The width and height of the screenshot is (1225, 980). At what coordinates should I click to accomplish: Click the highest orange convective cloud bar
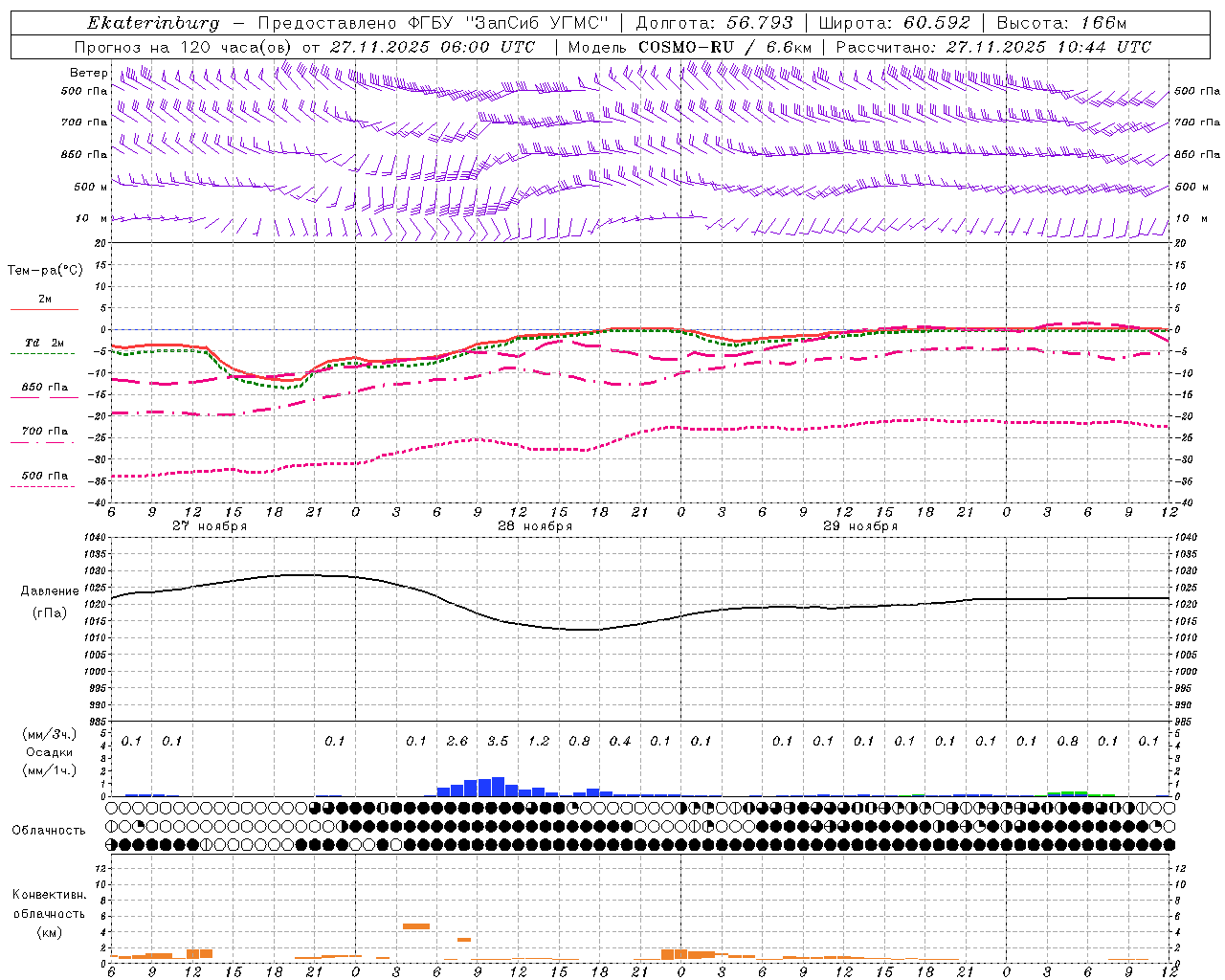(416, 926)
